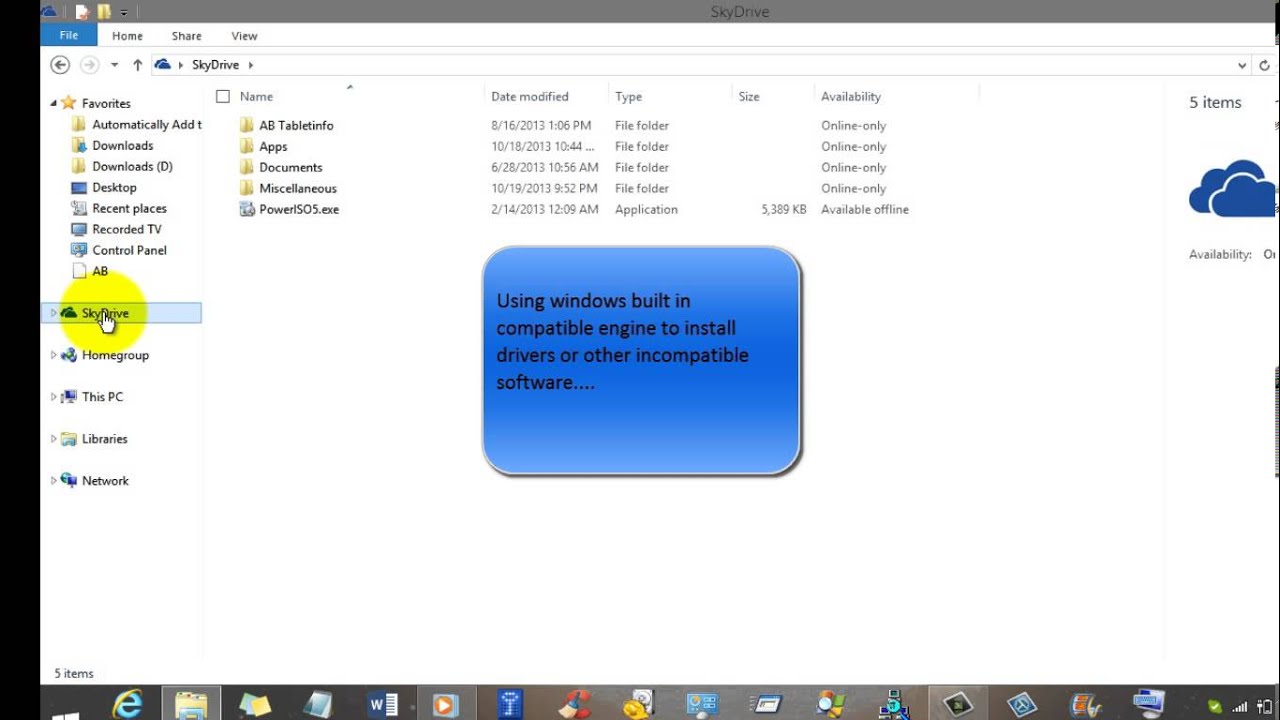
Task: Select Network in the navigation pane
Action: [x=105, y=481]
